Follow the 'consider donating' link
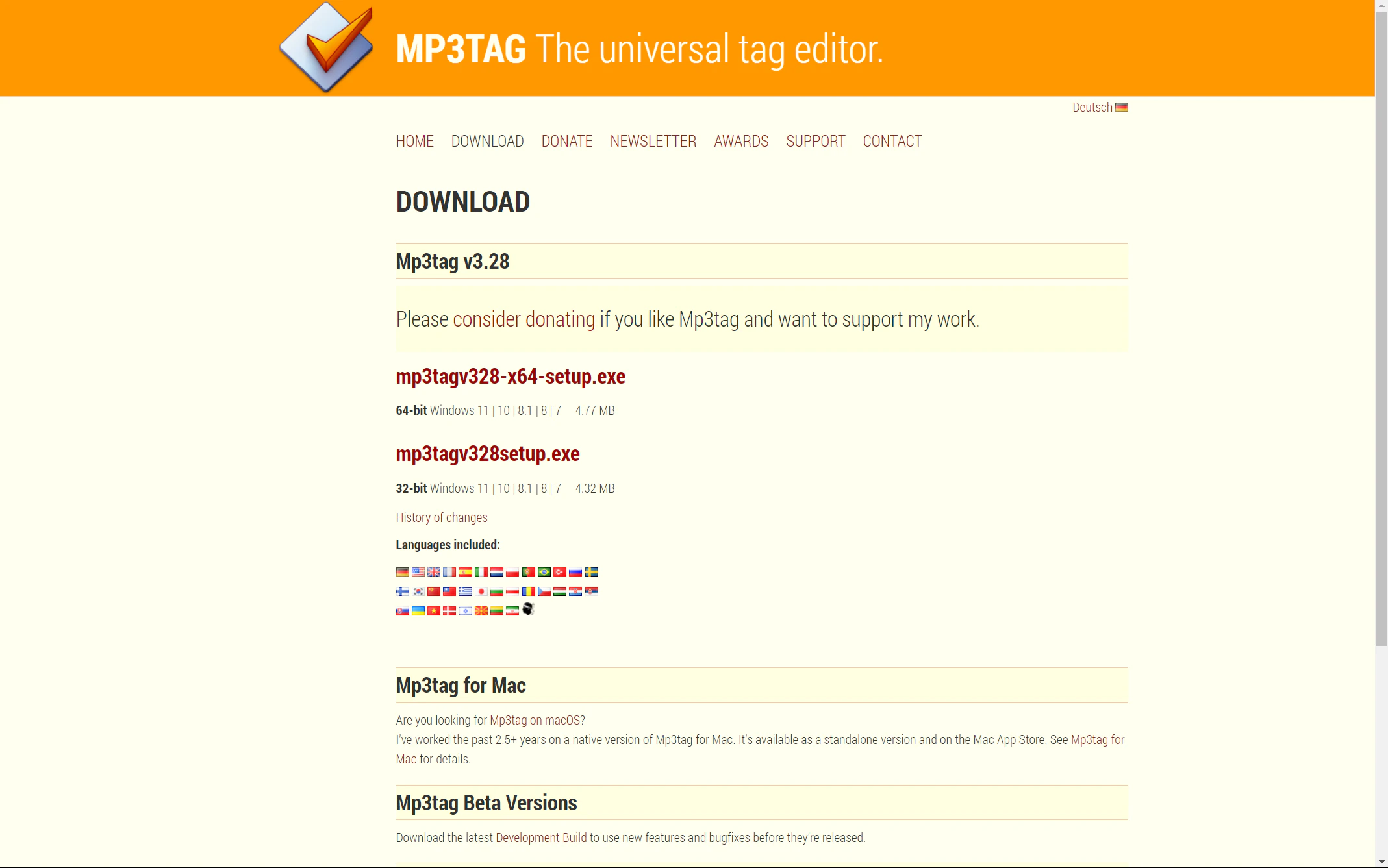1388x868 pixels. tap(524, 319)
